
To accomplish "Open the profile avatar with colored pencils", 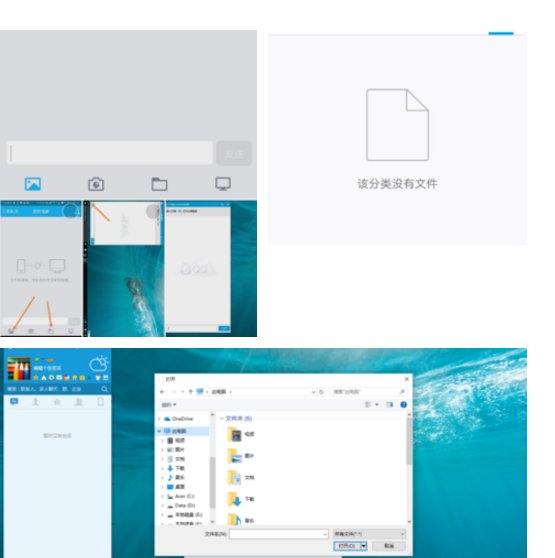I will pyautogui.click(x=19, y=369).
